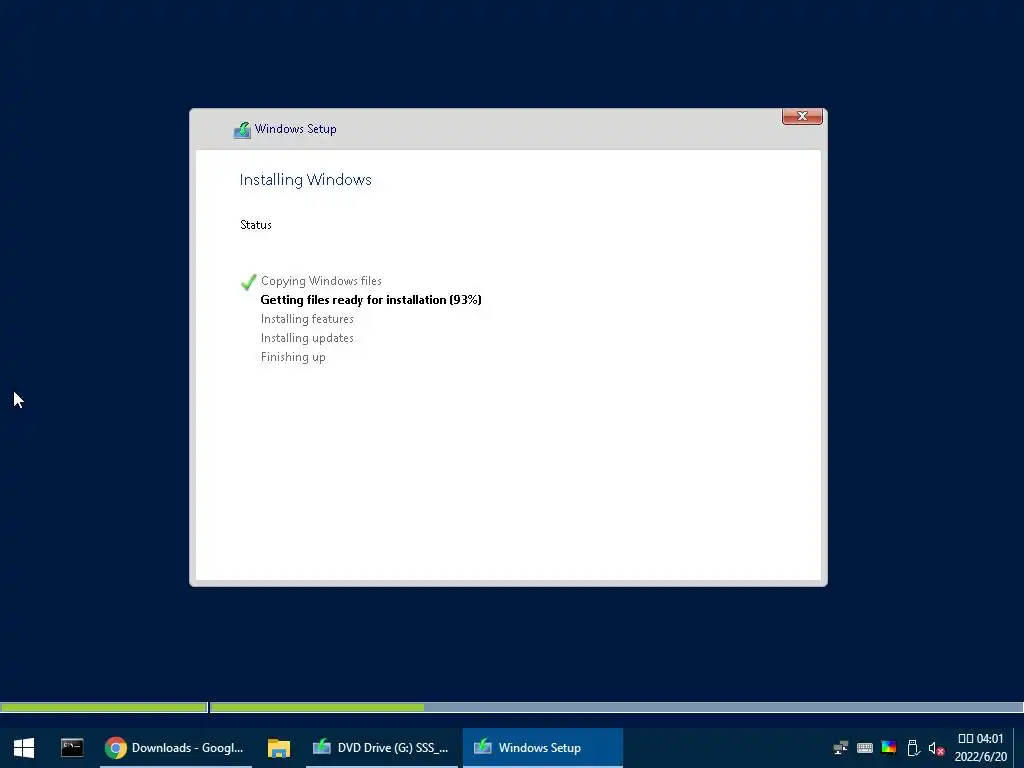Click the Finishing up status line

pos(293,357)
